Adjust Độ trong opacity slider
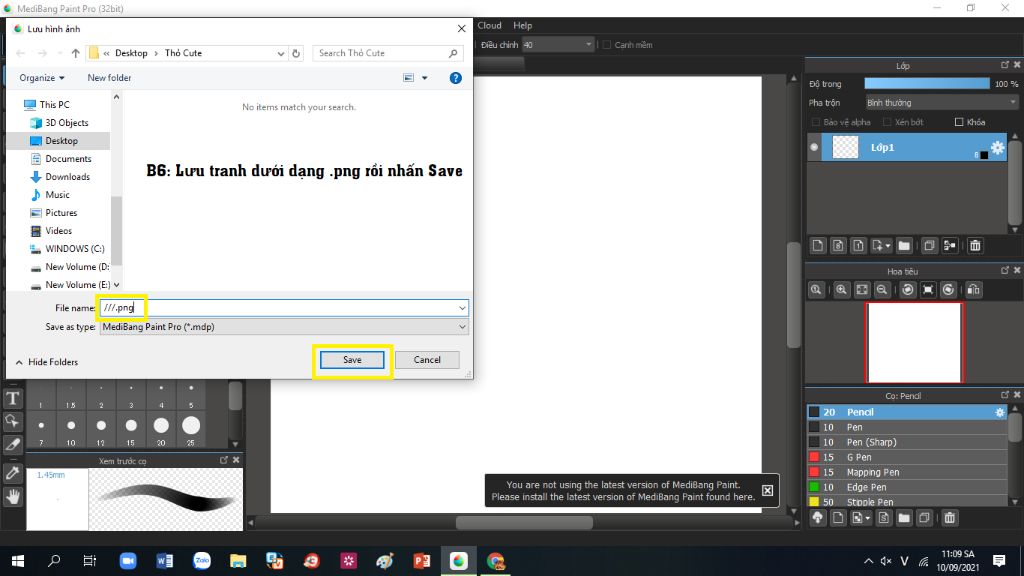Screen dimensions: 1024x576 click(927, 84)
